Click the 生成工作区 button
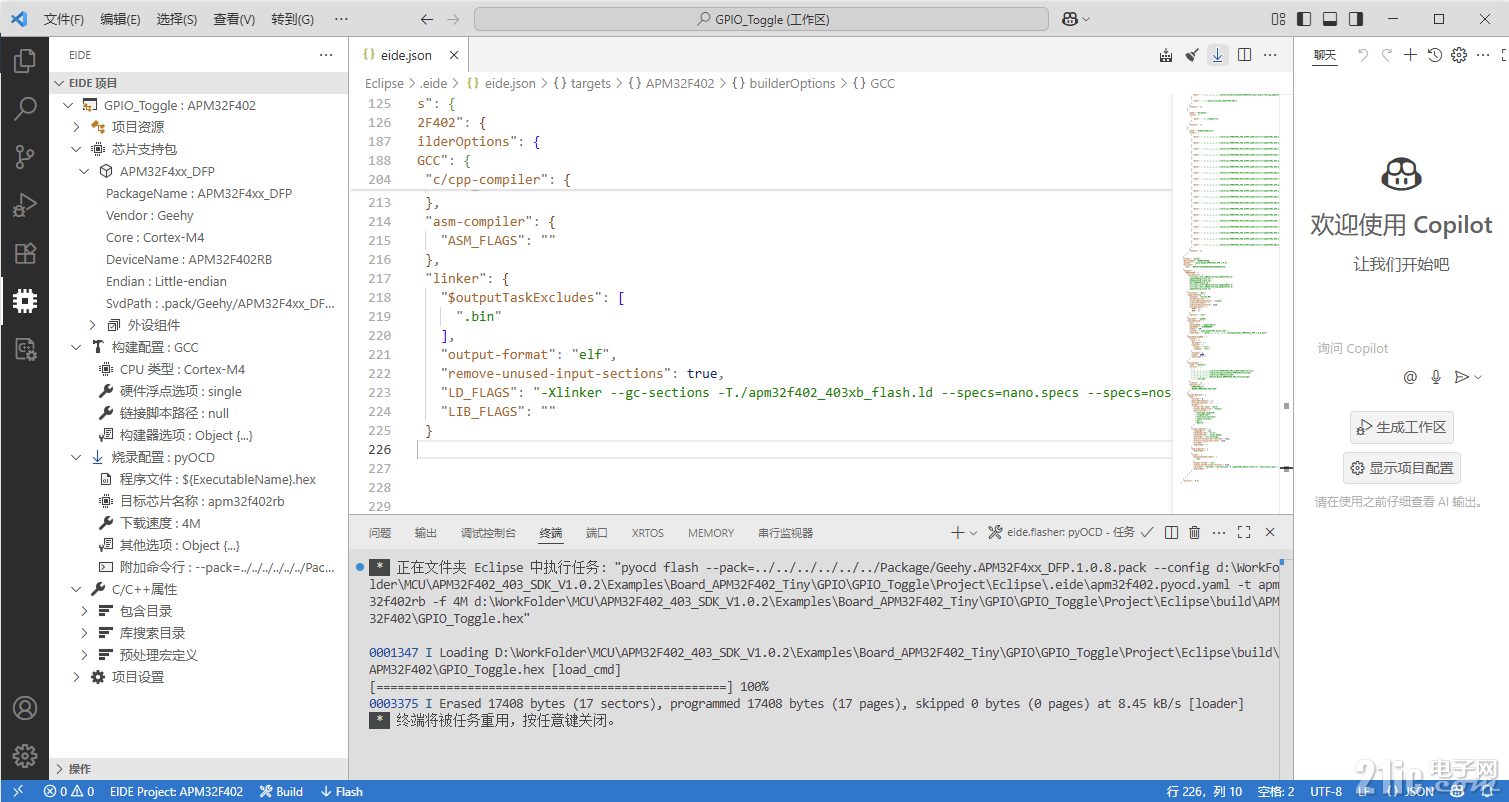The image size is (1509, 802). coord(1401,427)
